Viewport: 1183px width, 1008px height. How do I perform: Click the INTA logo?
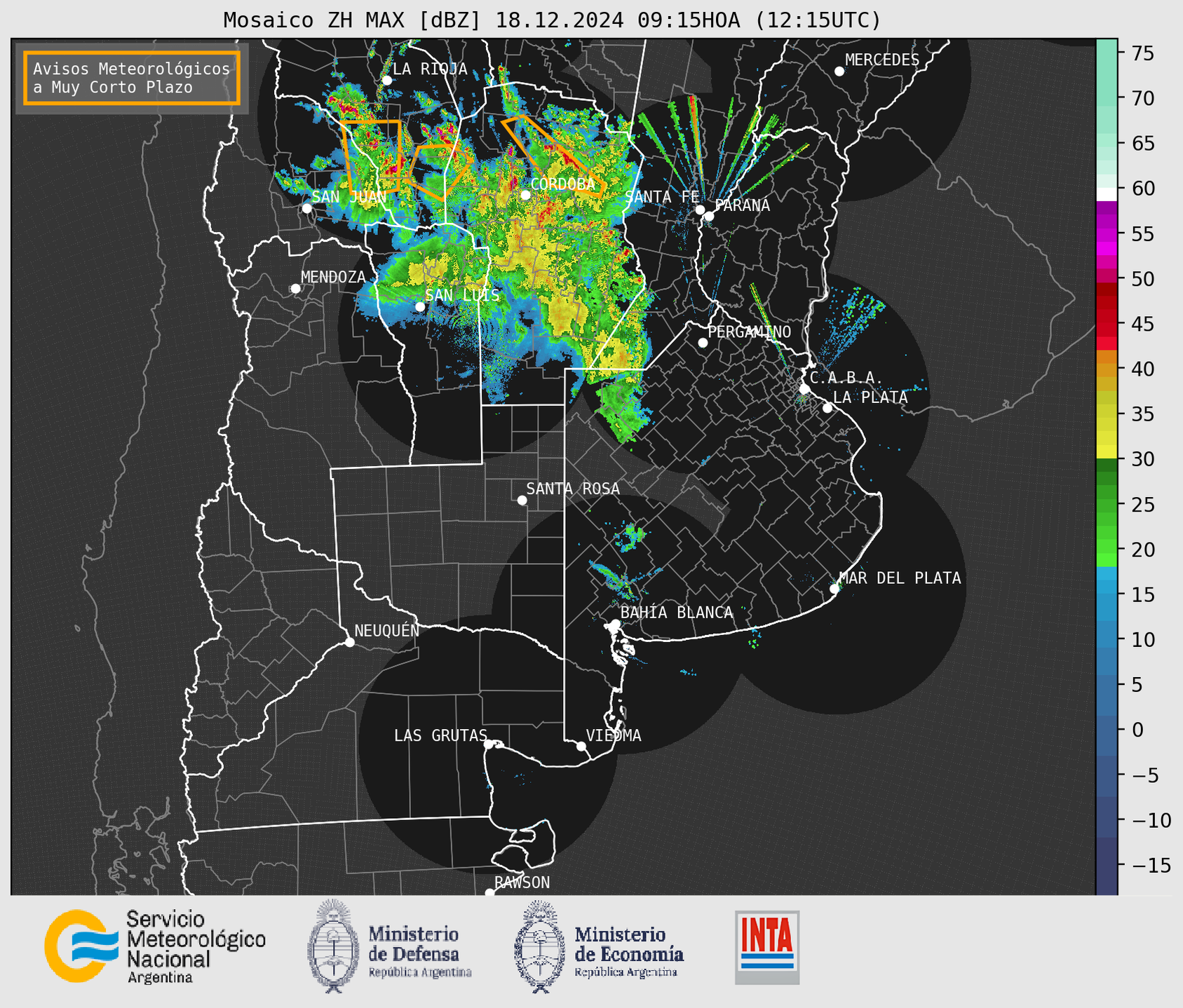tap(767, 948)
